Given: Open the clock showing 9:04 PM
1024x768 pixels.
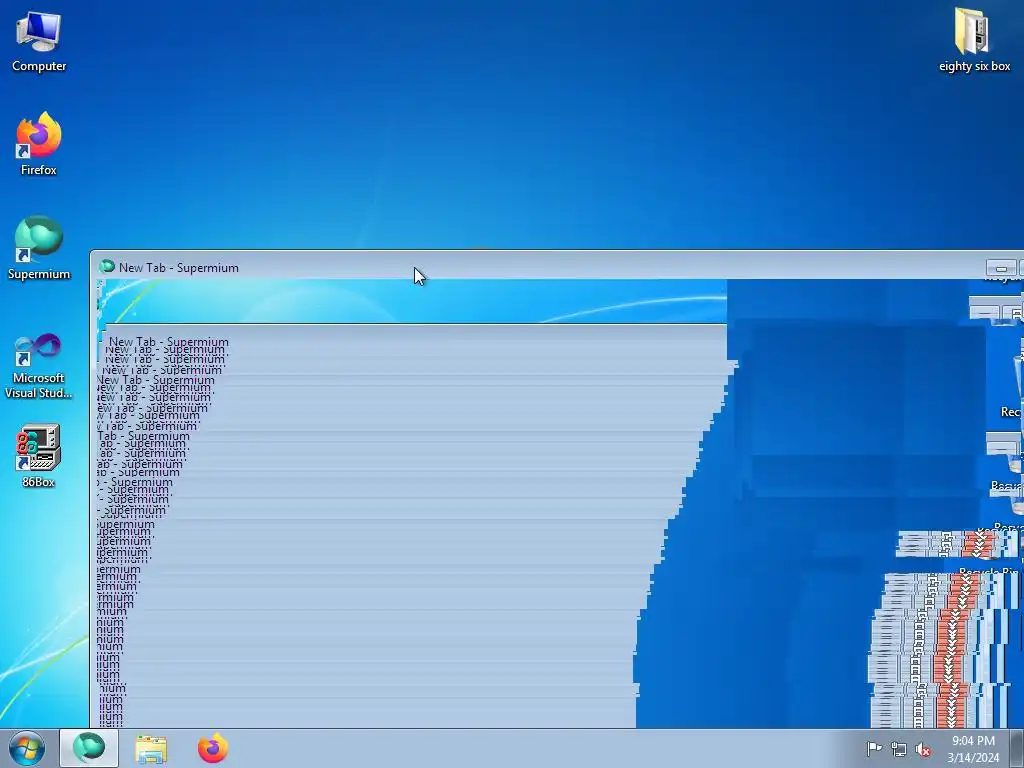Looking at the screenshot, I should (973, 749).
